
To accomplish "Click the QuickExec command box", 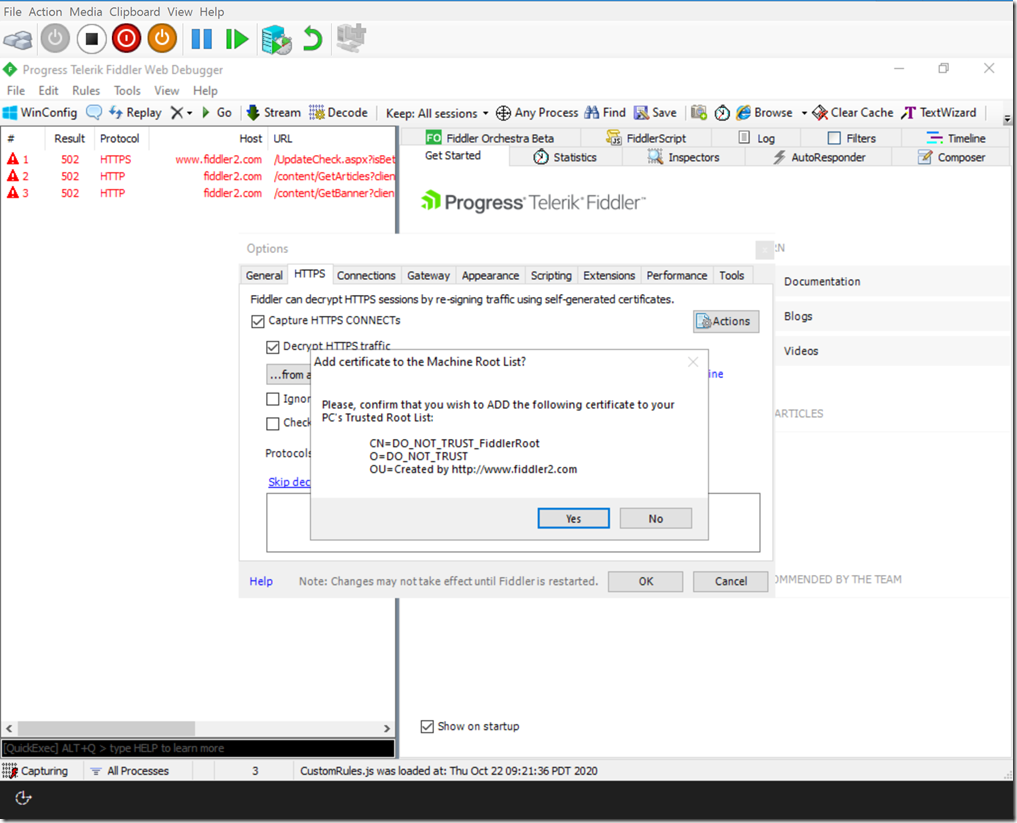I will 195,747.
